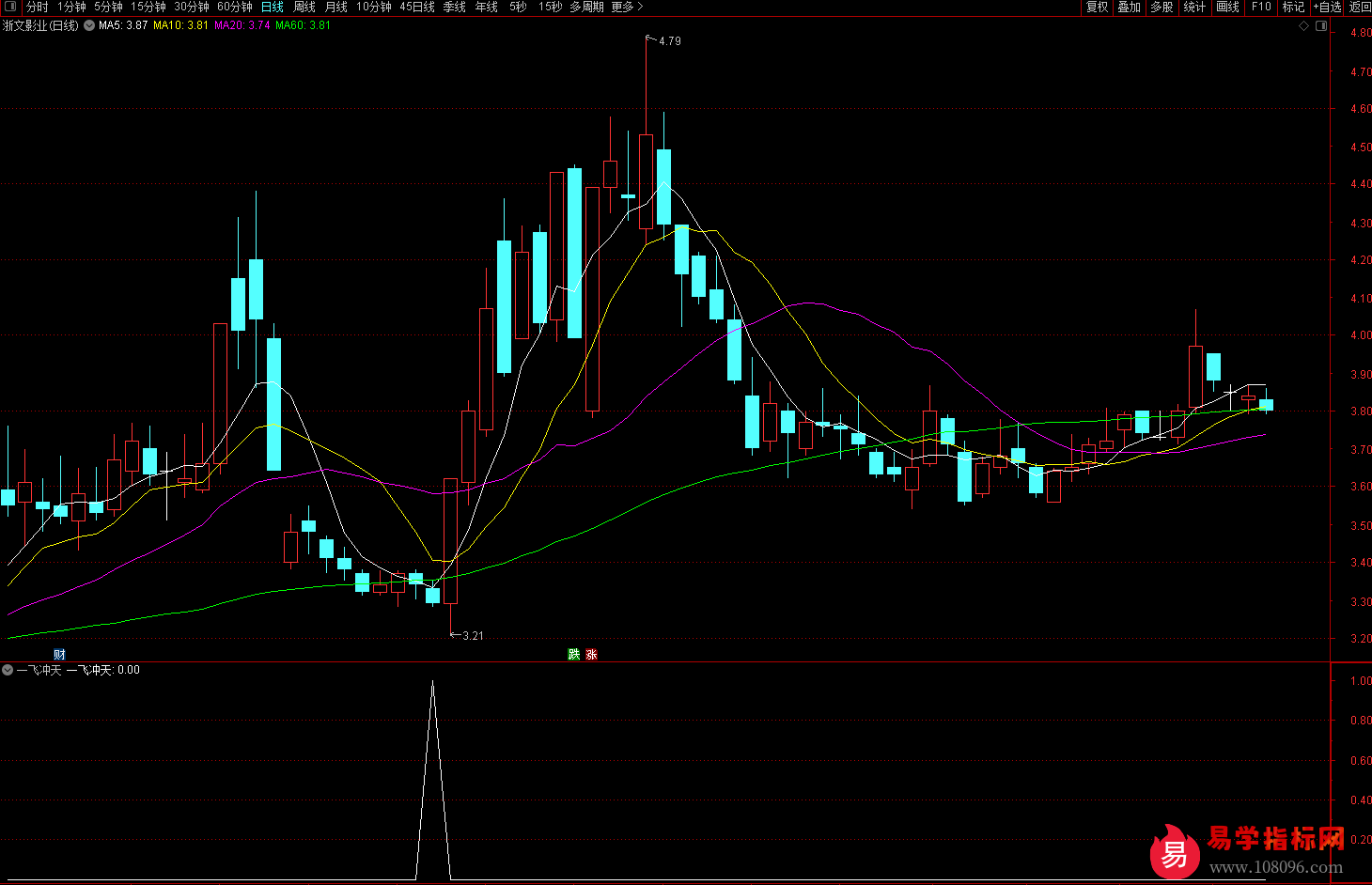Open the 一飞冲天 indicator dropdown
The height and width of the screenshot is (885, 1372).
pos(8,670)
